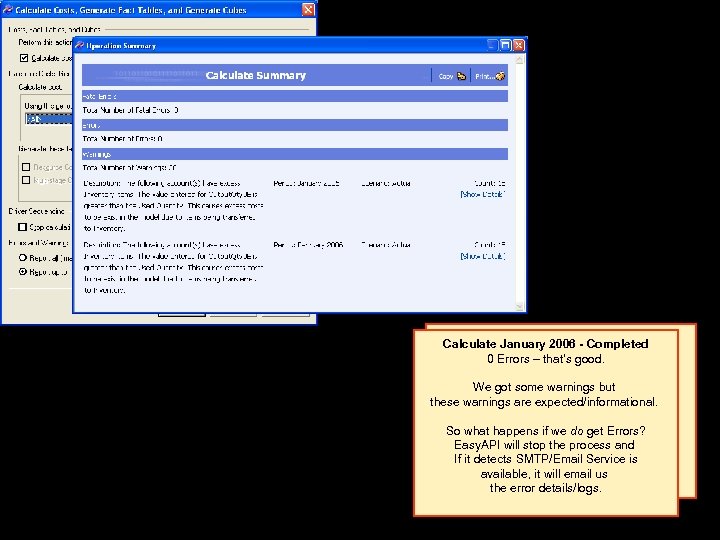Toggle first disabled checkbox under Generate fact tables
Image resolution: width=720 pixels, height=540 pixels.
[26, 167]
